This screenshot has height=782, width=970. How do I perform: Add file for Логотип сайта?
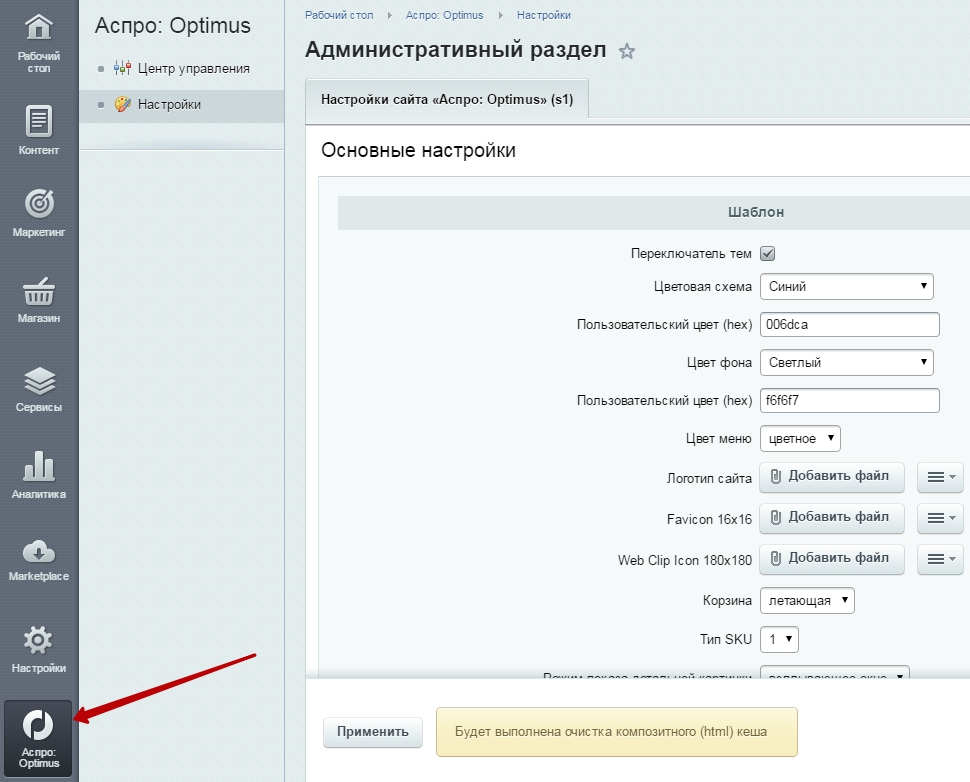click(831, 476)
